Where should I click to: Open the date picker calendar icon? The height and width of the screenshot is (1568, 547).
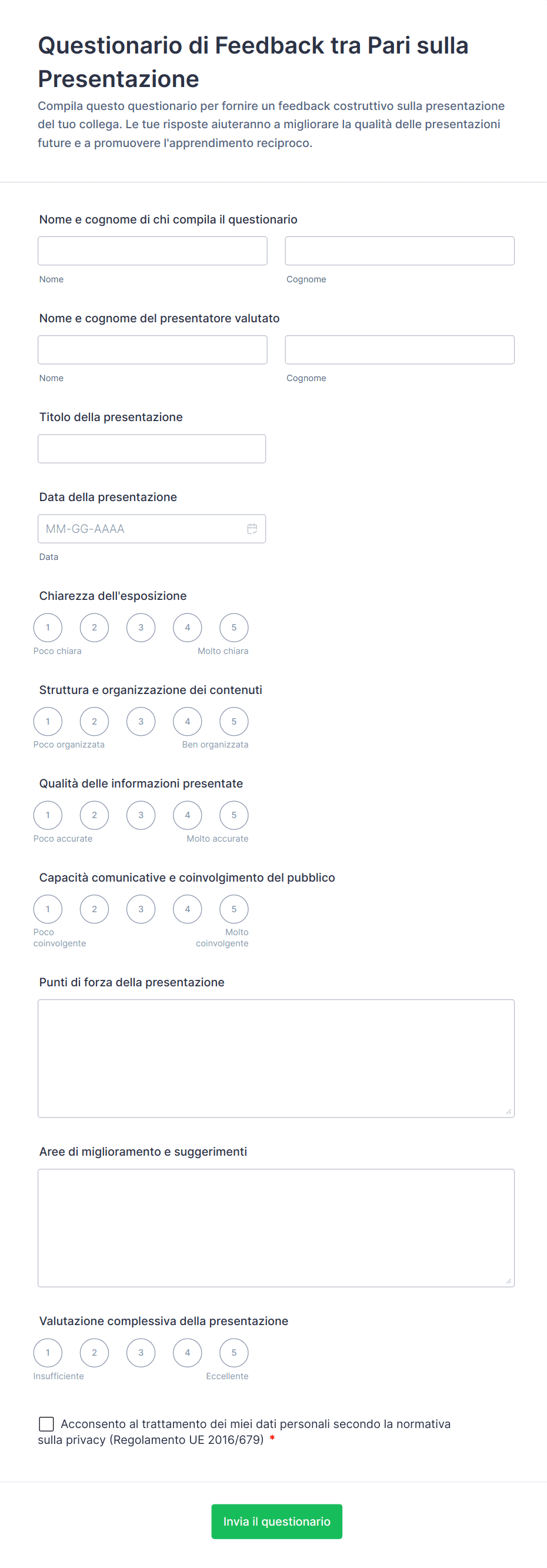click(x=252, y=528)
